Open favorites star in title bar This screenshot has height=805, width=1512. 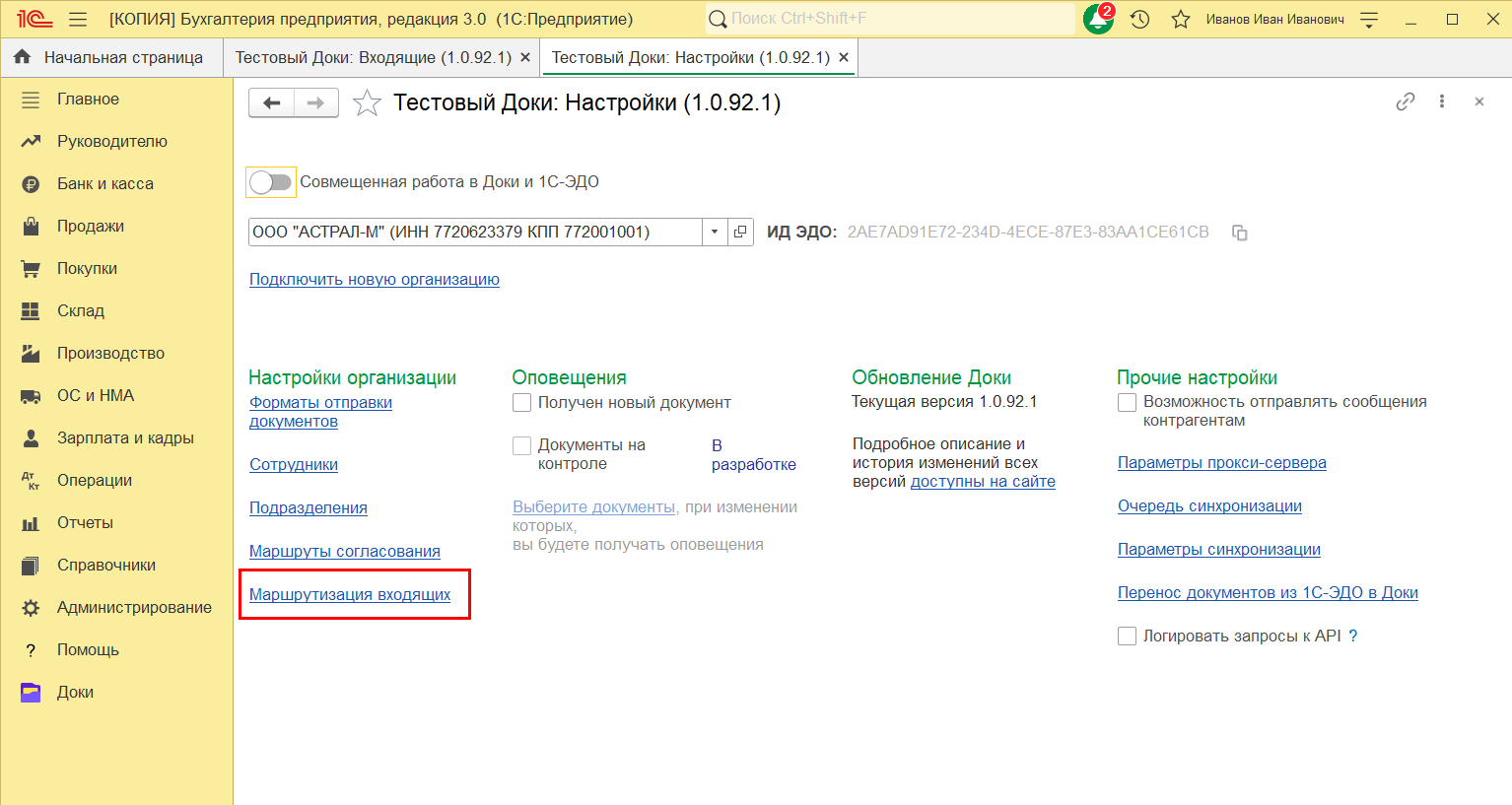coord(1181,19)
